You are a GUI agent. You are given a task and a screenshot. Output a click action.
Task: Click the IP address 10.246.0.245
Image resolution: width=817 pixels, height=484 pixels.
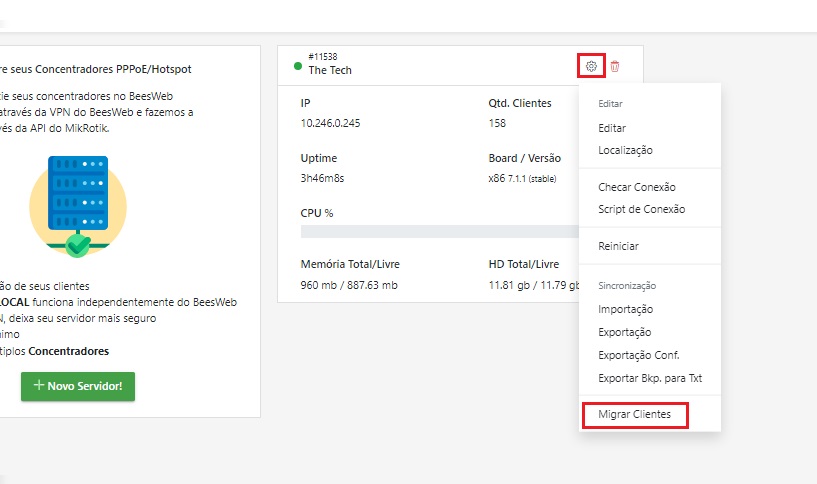click(x=330, y=123)
